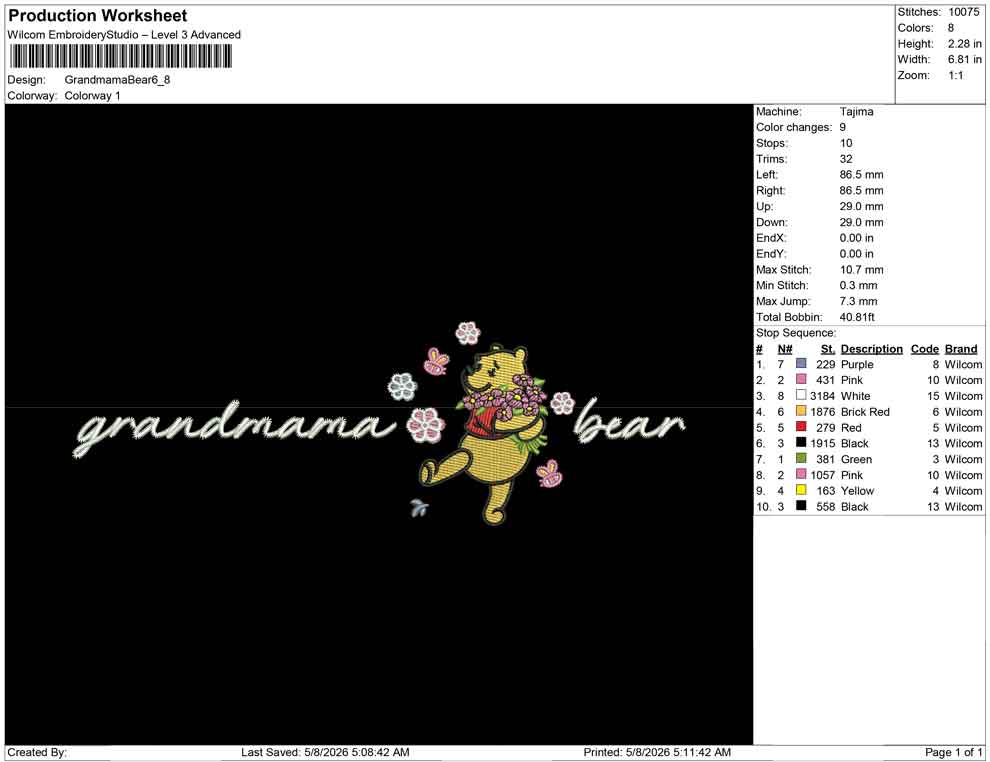This screenshot has height=762, width=990.
Task: Click the black swatch beside 558 stitches
Action: pyautogui.click(x=801, y=506)
